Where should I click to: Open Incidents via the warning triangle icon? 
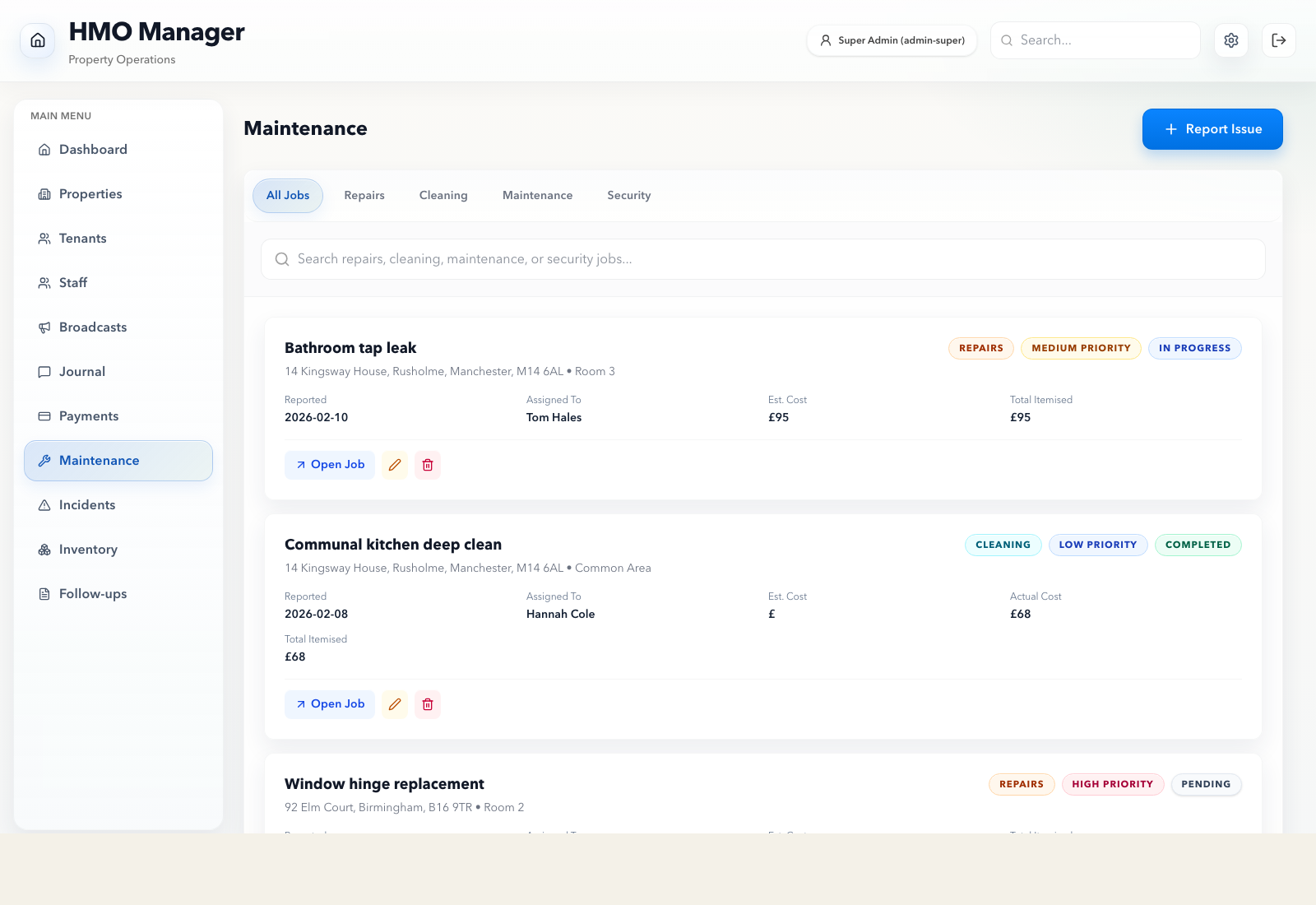[x=44, y=504]
